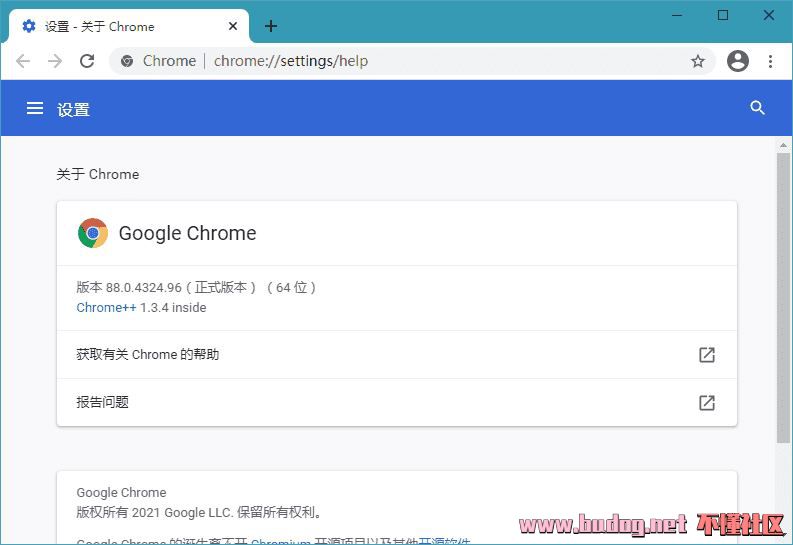Open the Chrome three-dot menu

tap(770, 61)
